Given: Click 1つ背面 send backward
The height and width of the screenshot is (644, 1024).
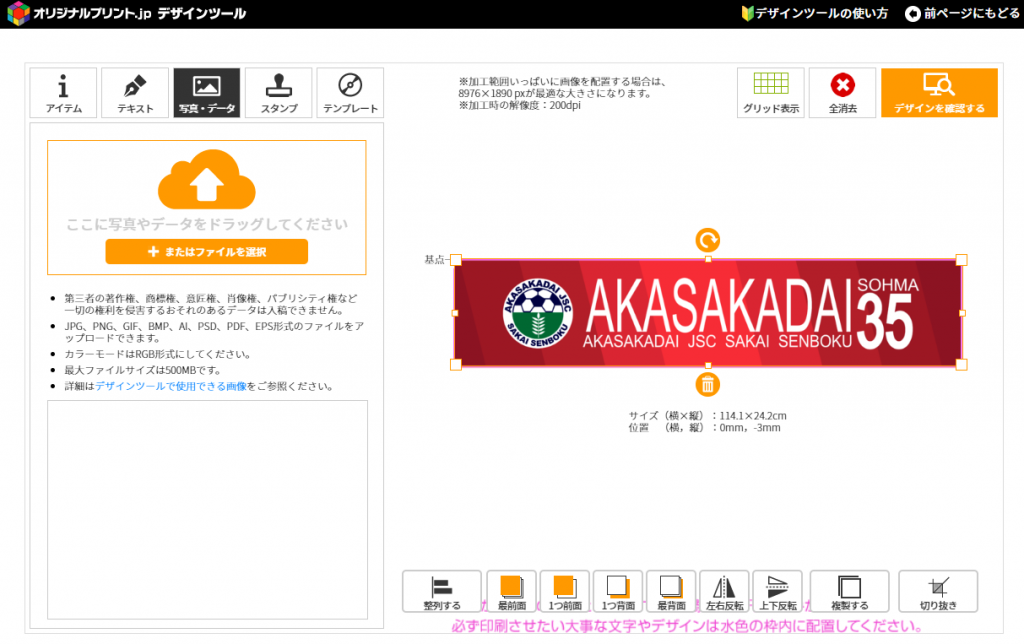Looking at the screenshot, I should coord(618,592).
